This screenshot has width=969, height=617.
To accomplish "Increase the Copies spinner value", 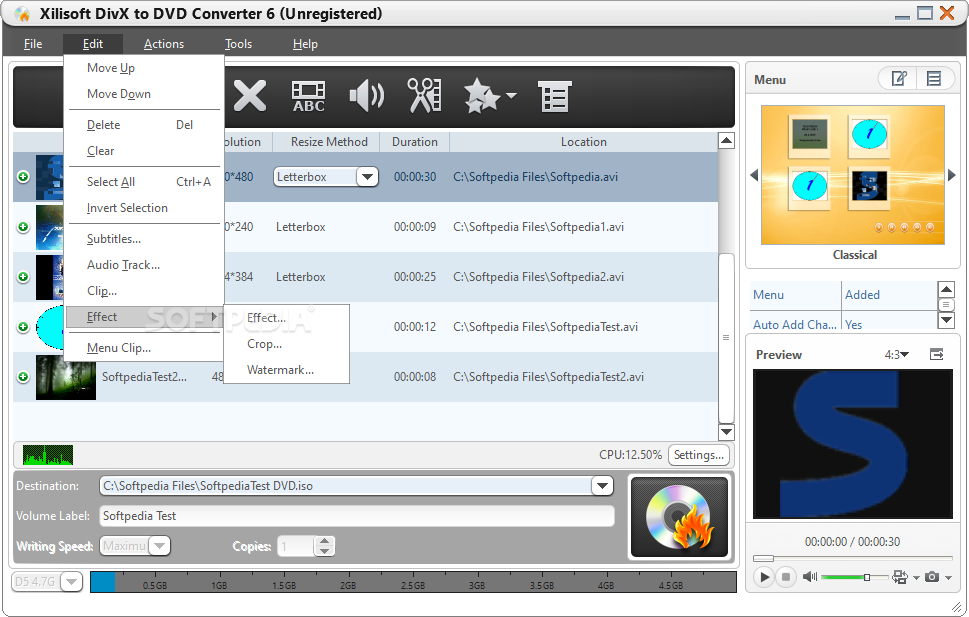I will pyautogui.click(x=324, y=541).
